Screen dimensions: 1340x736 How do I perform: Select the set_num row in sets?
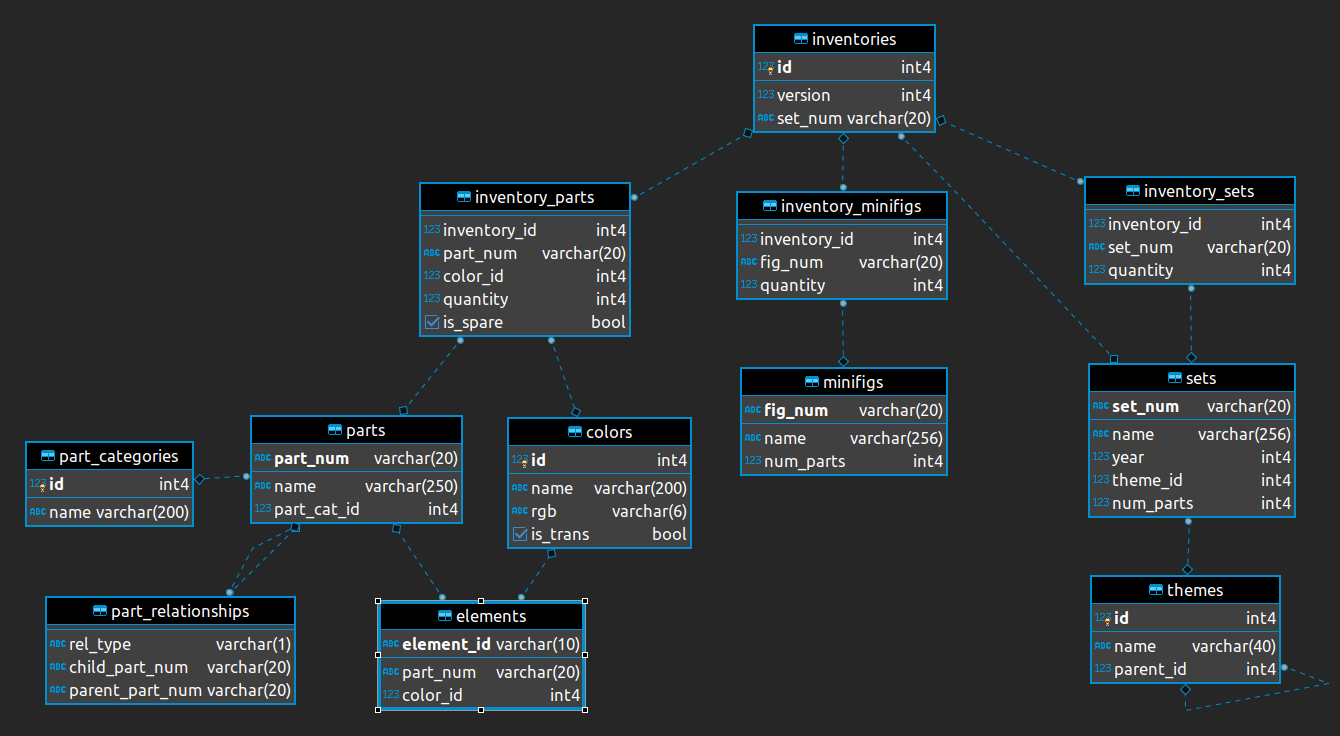pos(1190,406)
